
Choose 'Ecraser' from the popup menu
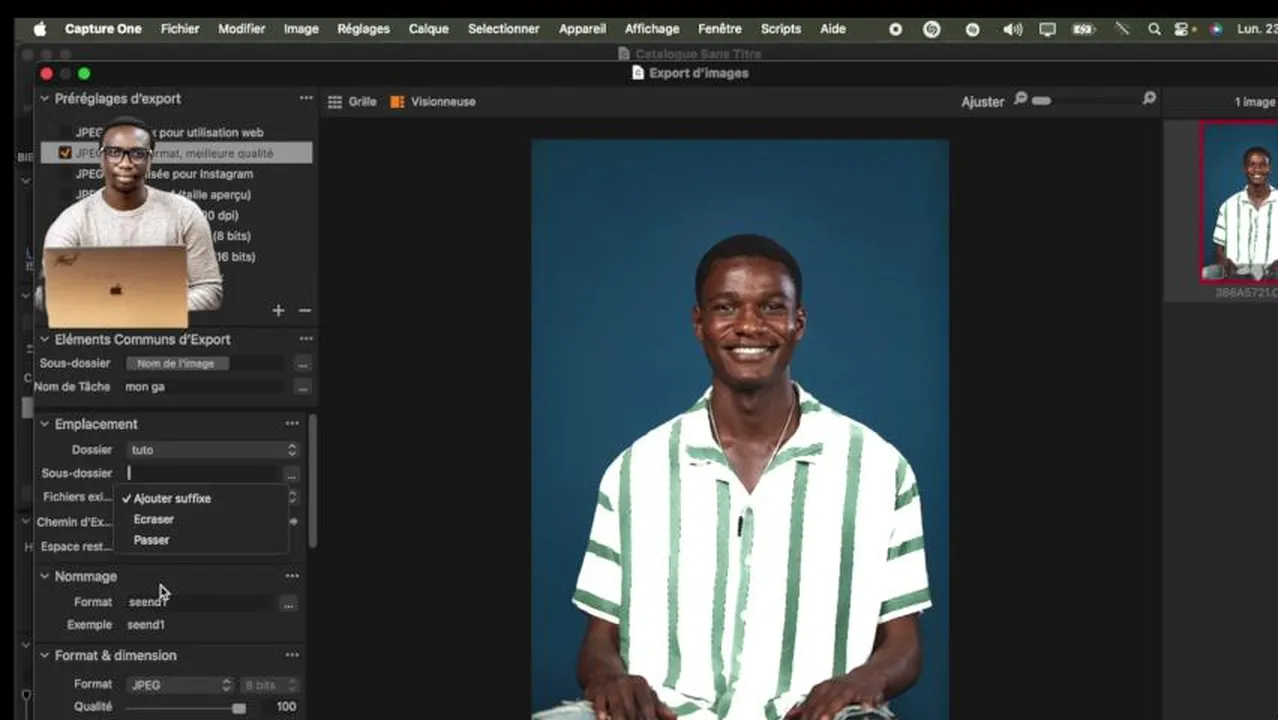click(153, 519)
